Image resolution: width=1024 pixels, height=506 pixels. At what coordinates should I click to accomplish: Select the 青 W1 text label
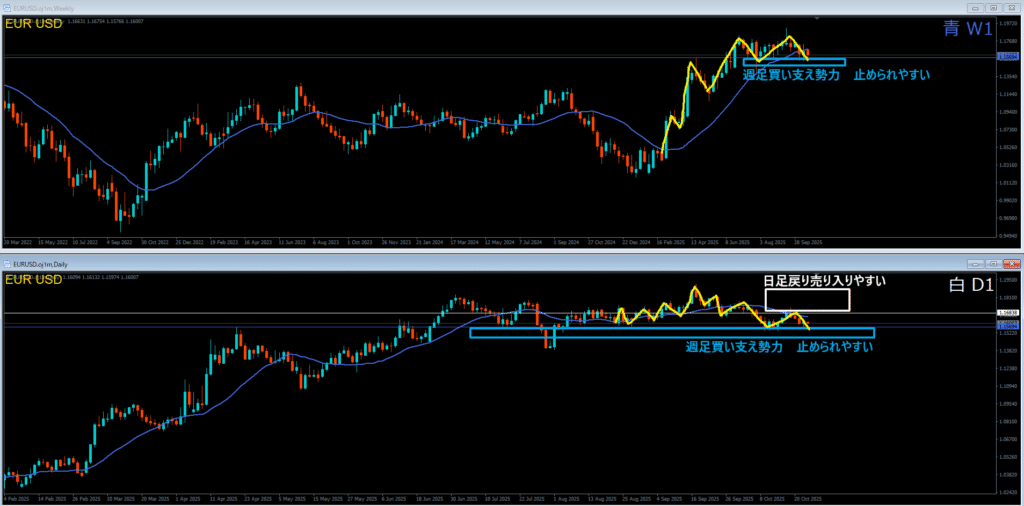(x=965, y=30)
